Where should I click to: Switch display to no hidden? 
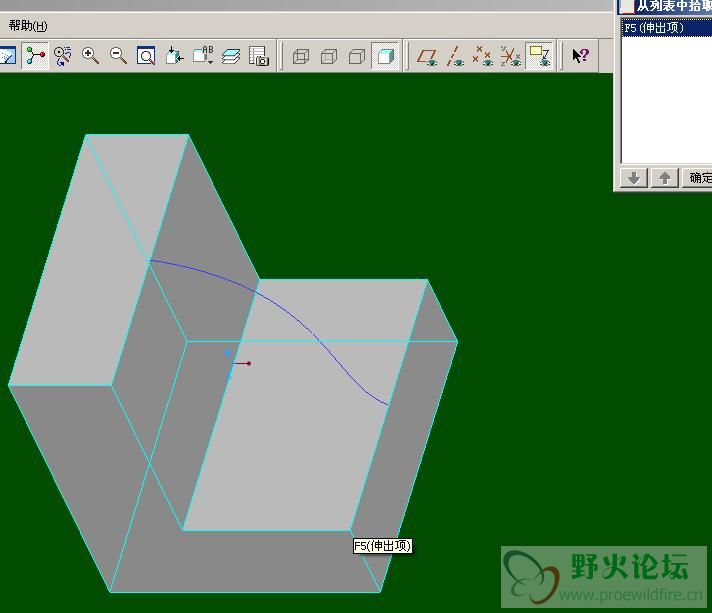357,56
